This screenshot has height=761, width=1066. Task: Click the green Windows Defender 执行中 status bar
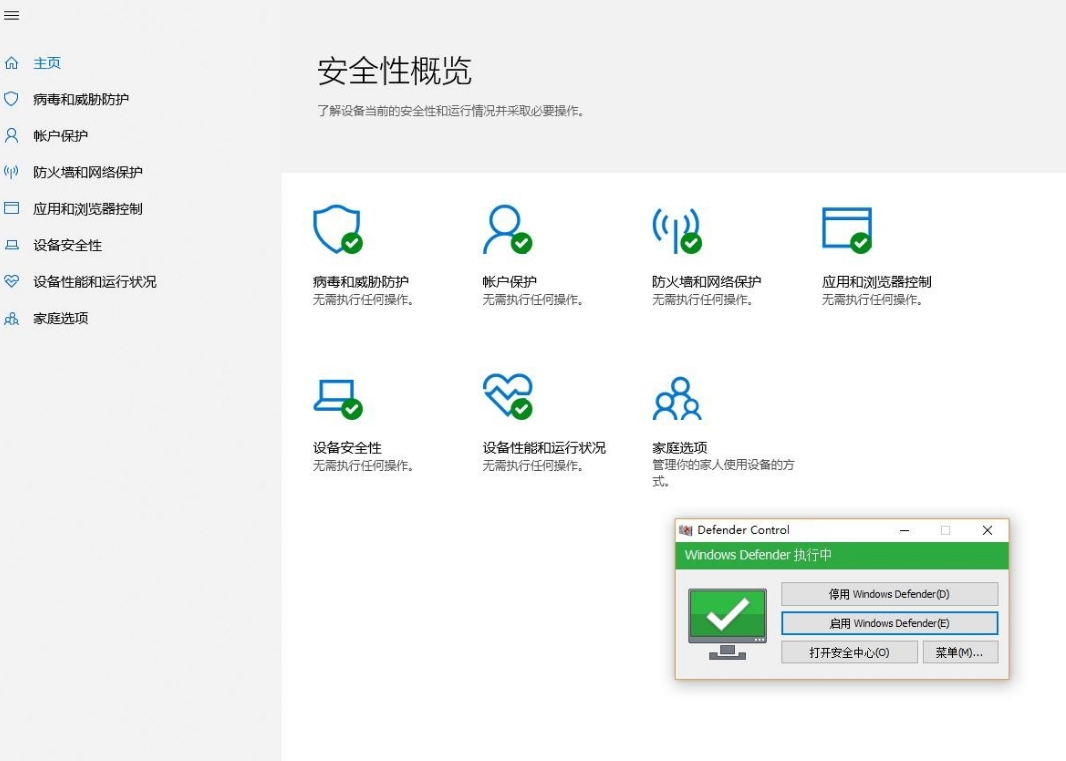(x=842, y=555)
